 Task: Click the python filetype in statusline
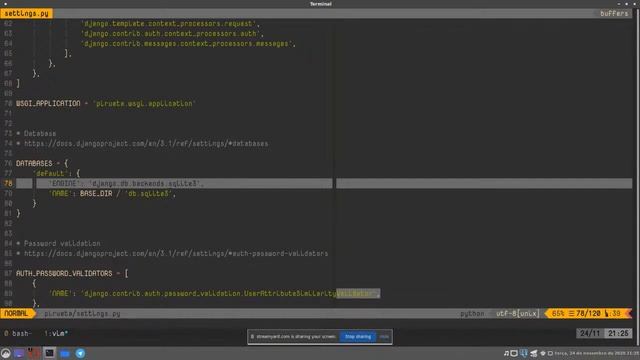tap(472, 313)
